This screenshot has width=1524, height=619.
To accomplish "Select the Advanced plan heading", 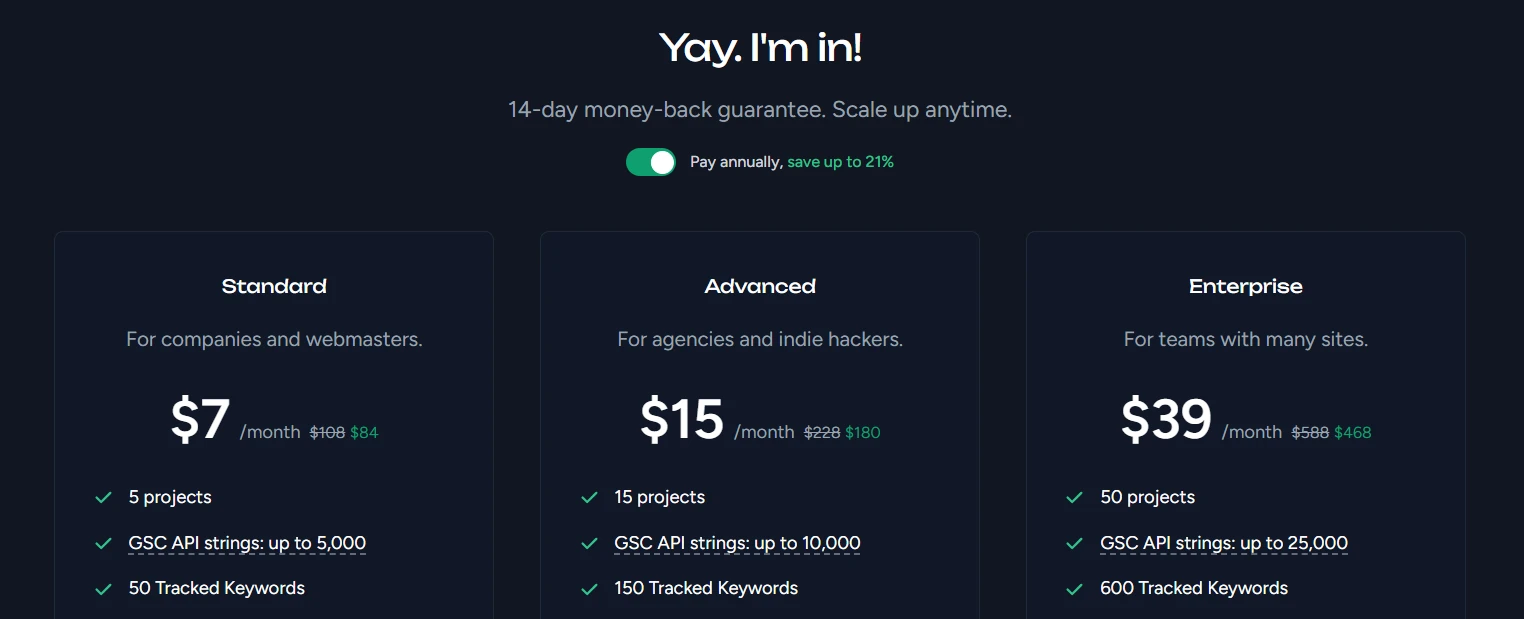I will [x=760, y=287].
